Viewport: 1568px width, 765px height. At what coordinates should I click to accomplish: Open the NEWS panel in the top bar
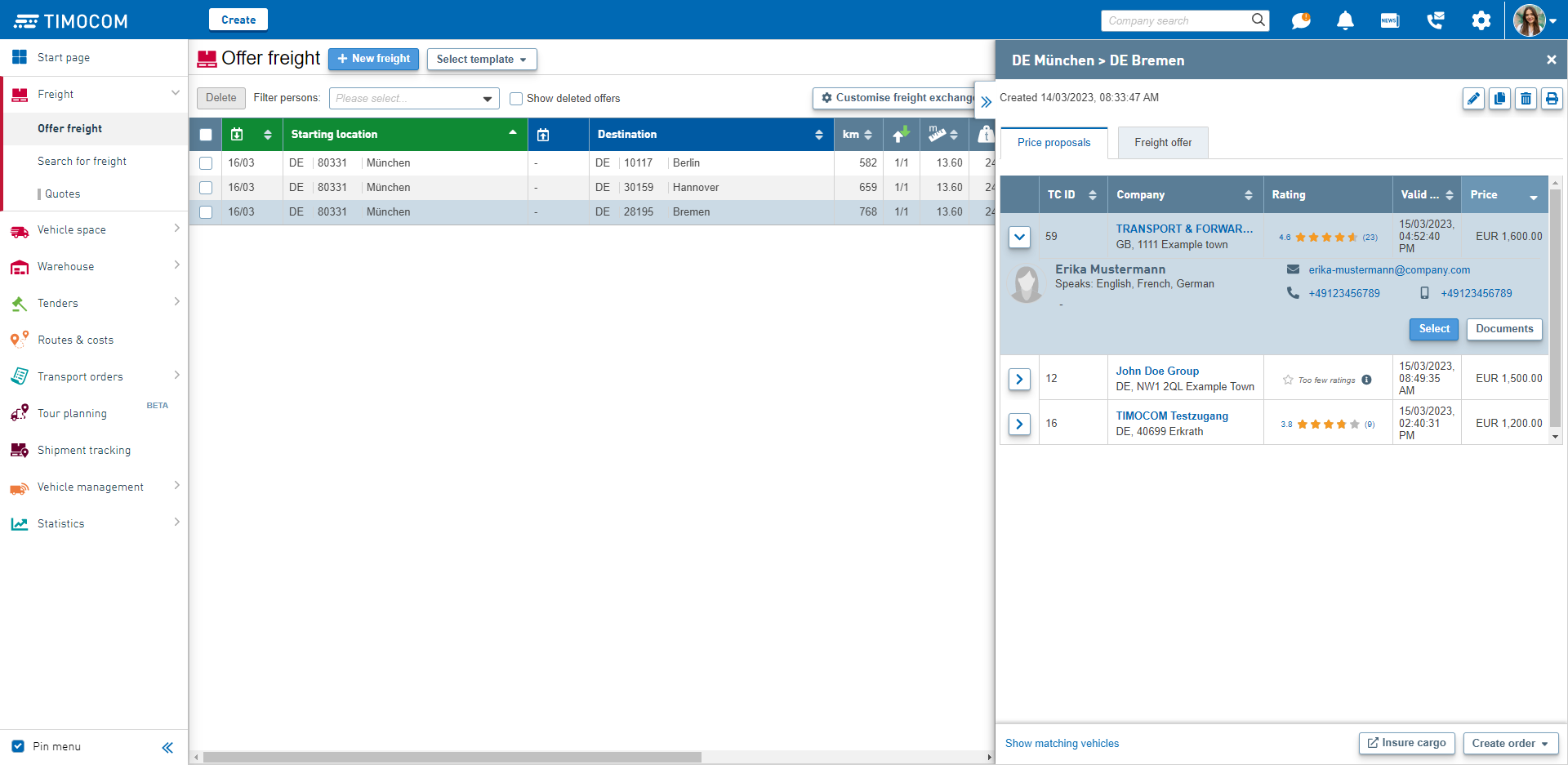(1389, 20)
